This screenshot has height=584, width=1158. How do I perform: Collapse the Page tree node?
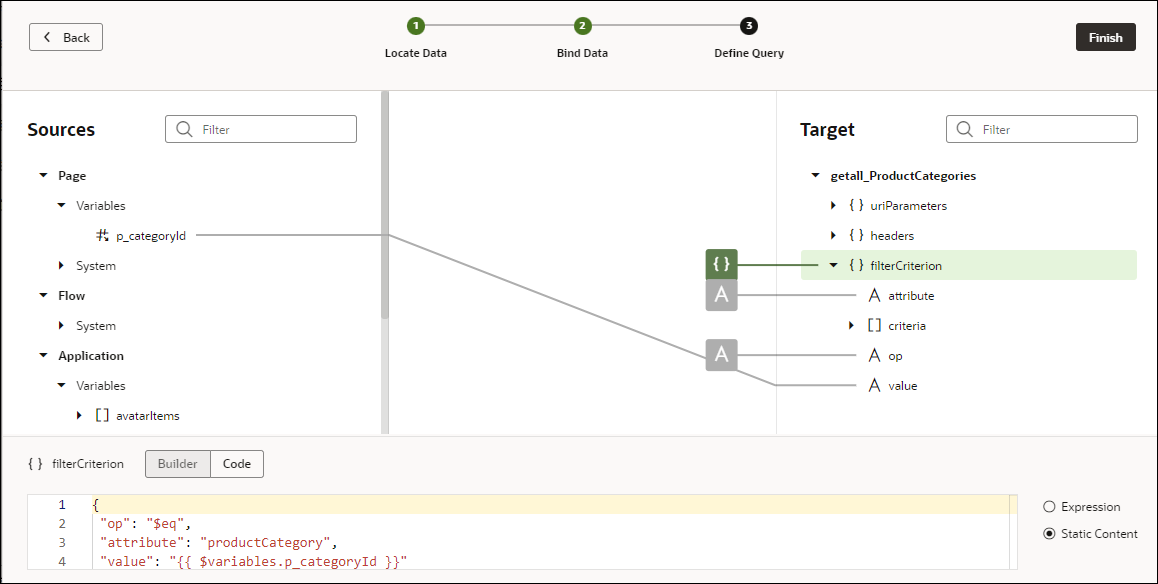pyautogui.click(x=42, y=175)
